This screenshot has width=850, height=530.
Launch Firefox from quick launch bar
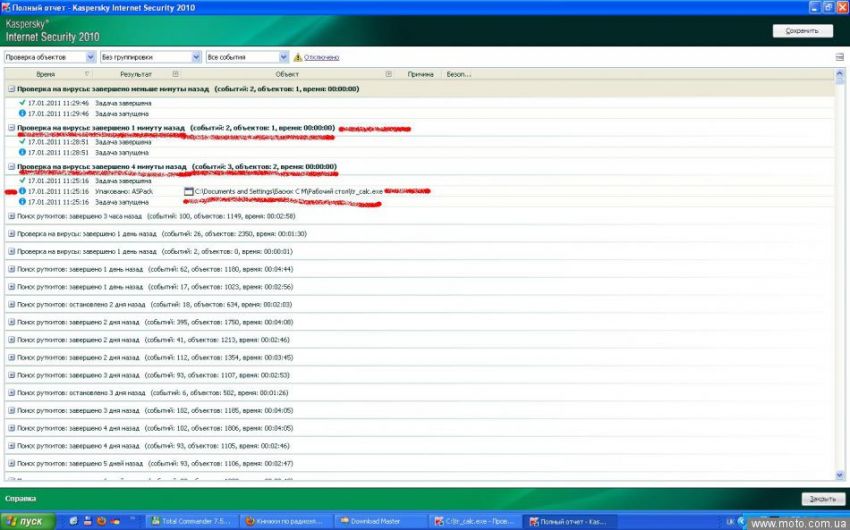[x=101, y=521]
